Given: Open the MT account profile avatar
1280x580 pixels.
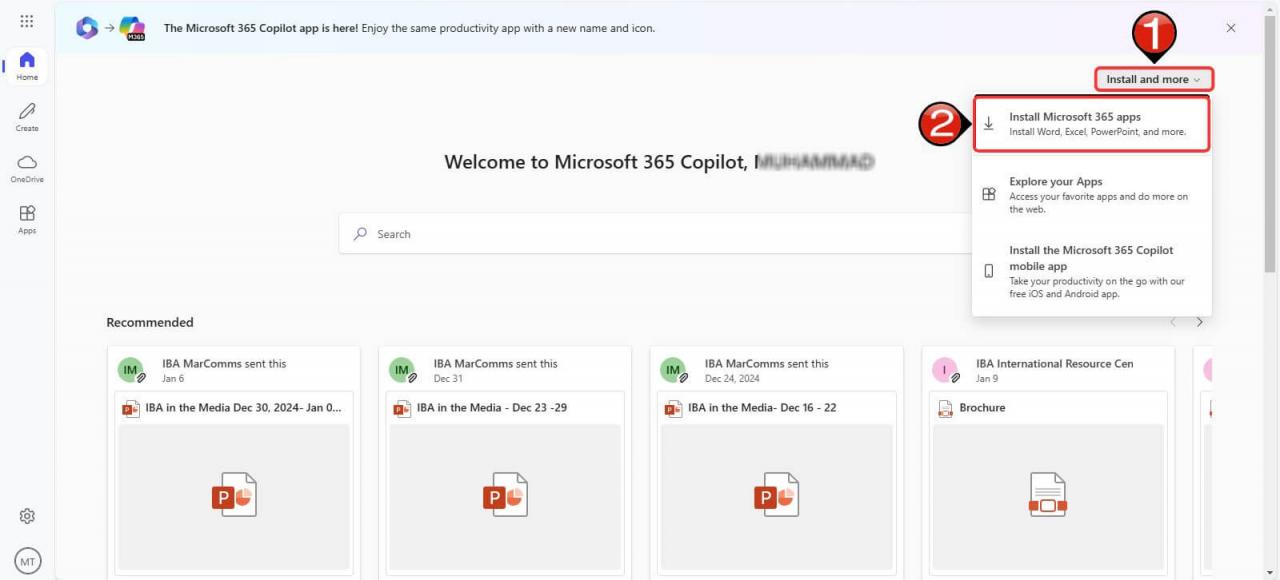Looking at the screenshot, I should pos(28,561).
